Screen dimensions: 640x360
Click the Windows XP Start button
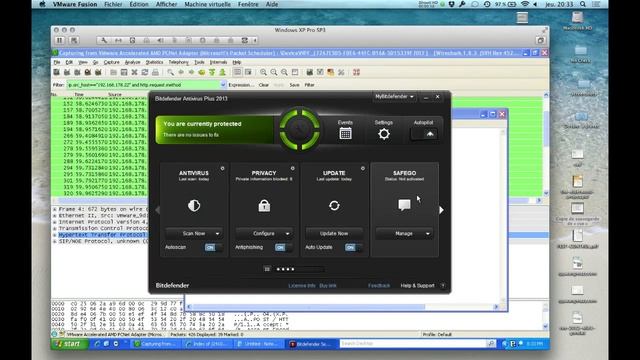(69, 344)
